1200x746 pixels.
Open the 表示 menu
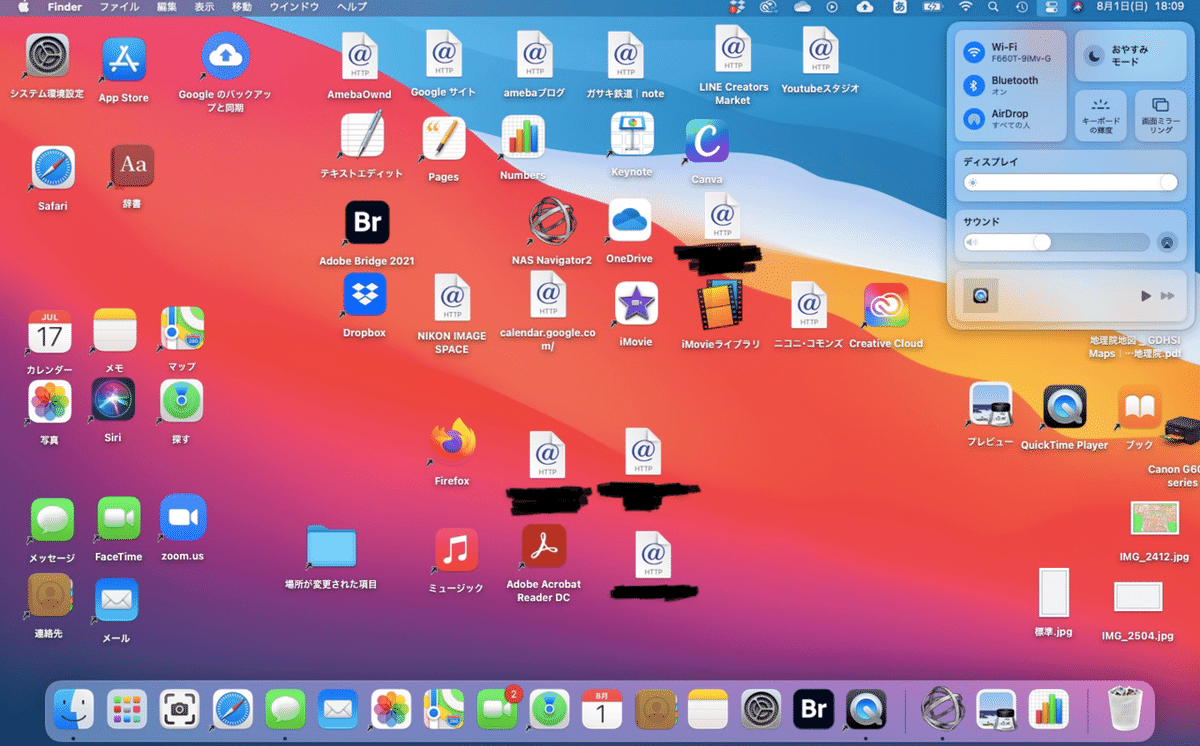pos(204,7)
